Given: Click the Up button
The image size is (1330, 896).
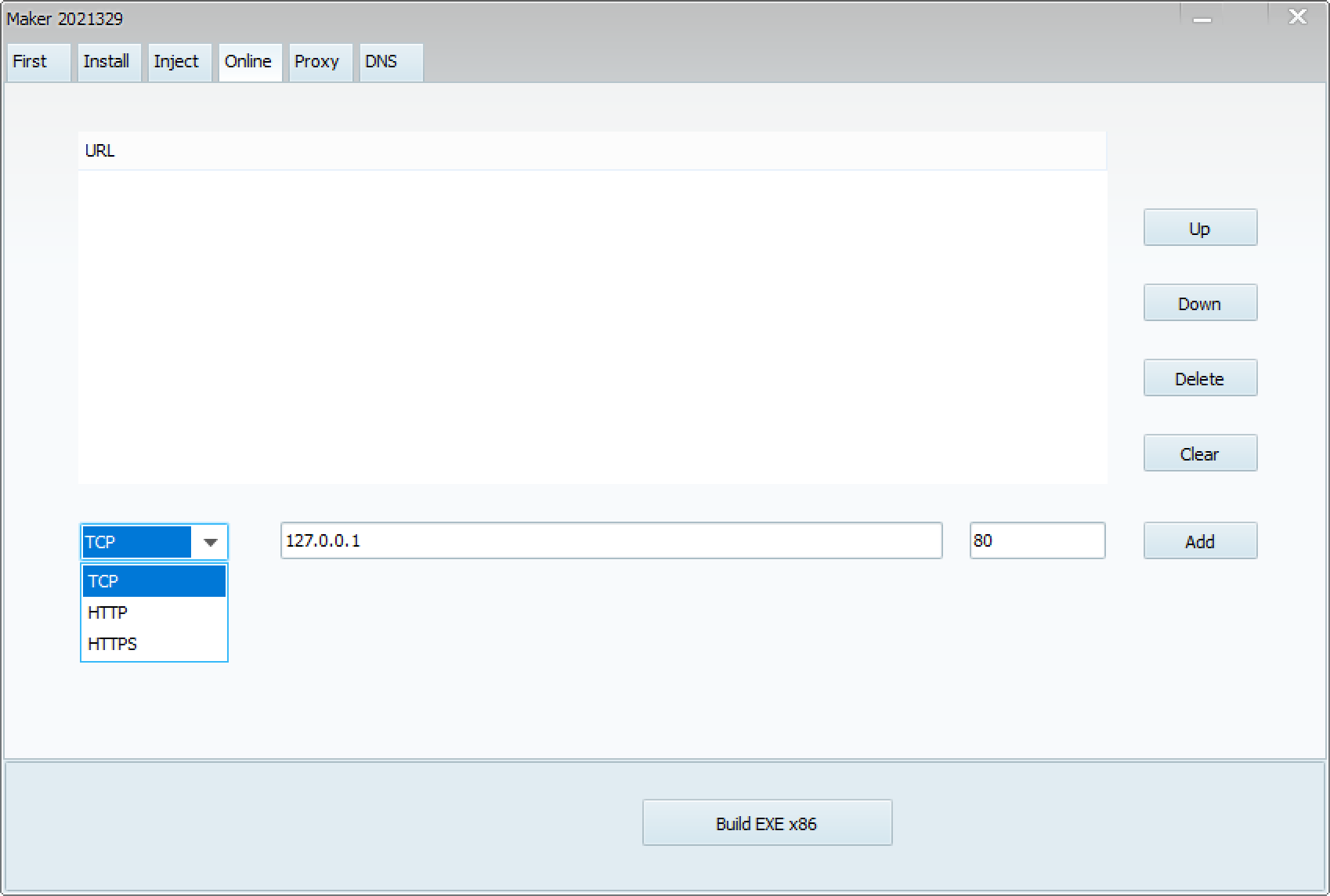Looking at the screenshot, I should pos(1199,228).
